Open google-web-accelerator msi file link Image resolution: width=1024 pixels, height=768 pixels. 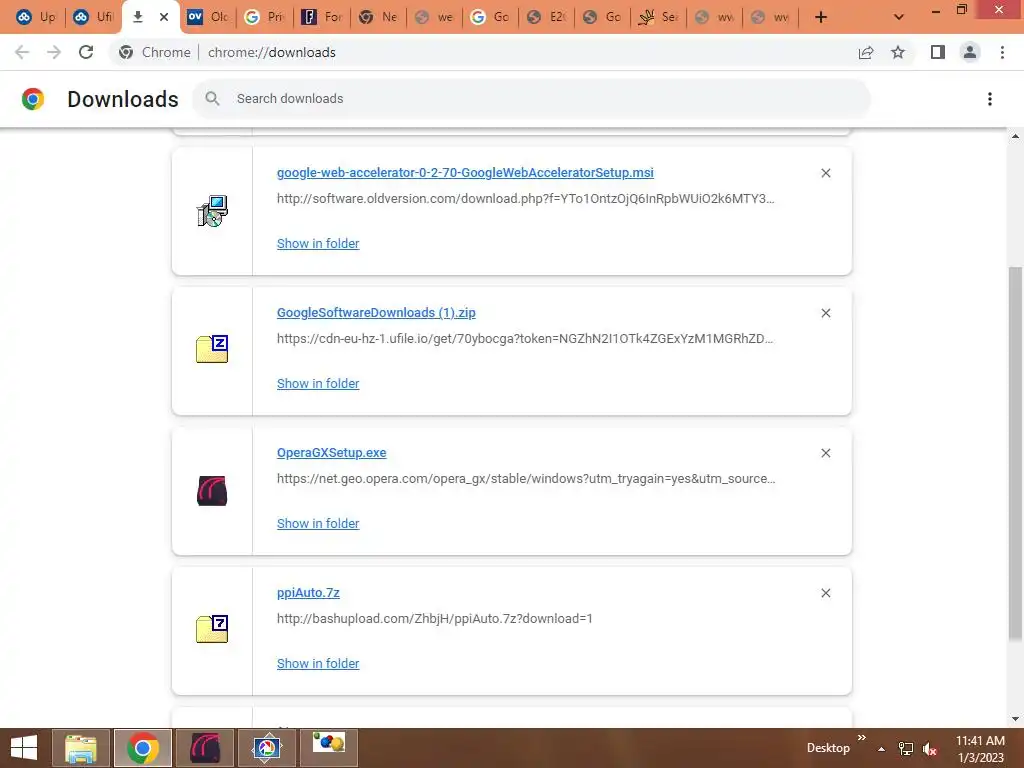[465, 172]
